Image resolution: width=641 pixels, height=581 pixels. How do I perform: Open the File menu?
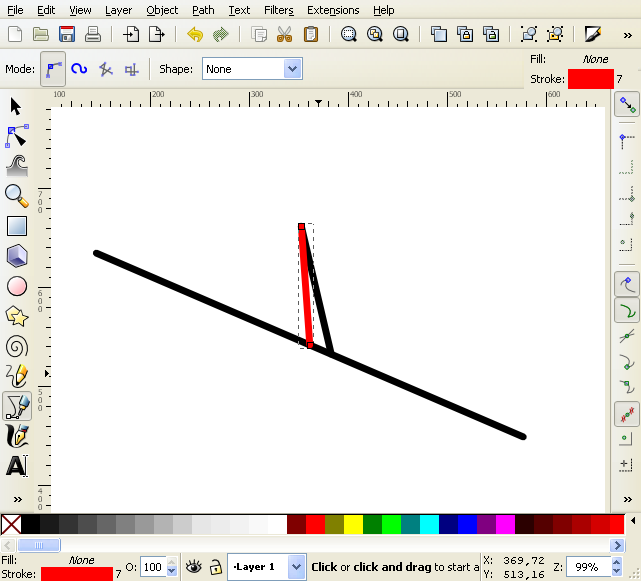(x=15, y=10)
